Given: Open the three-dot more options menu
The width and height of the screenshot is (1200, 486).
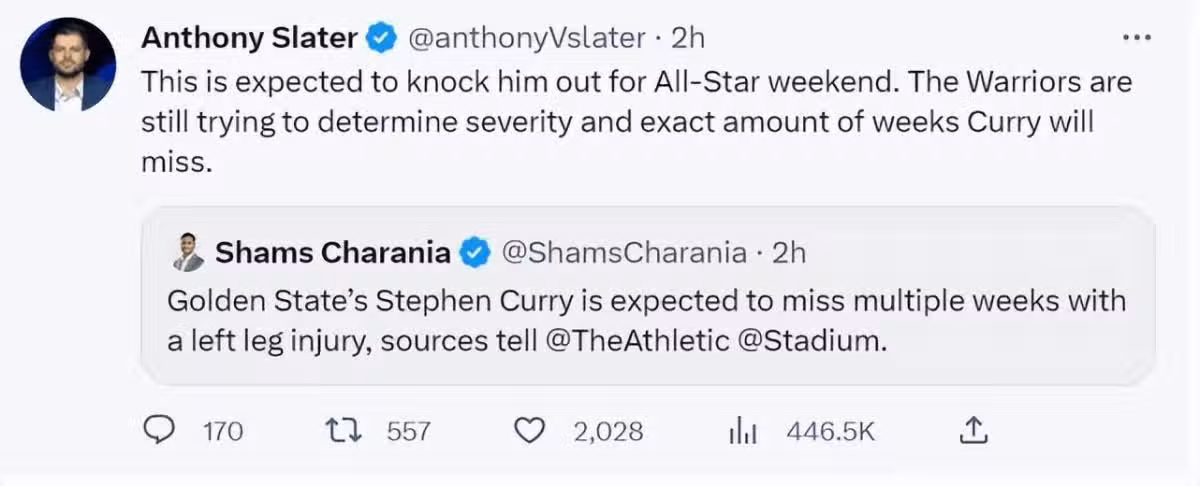Looking at the screenshot, I should point(1137,39).
